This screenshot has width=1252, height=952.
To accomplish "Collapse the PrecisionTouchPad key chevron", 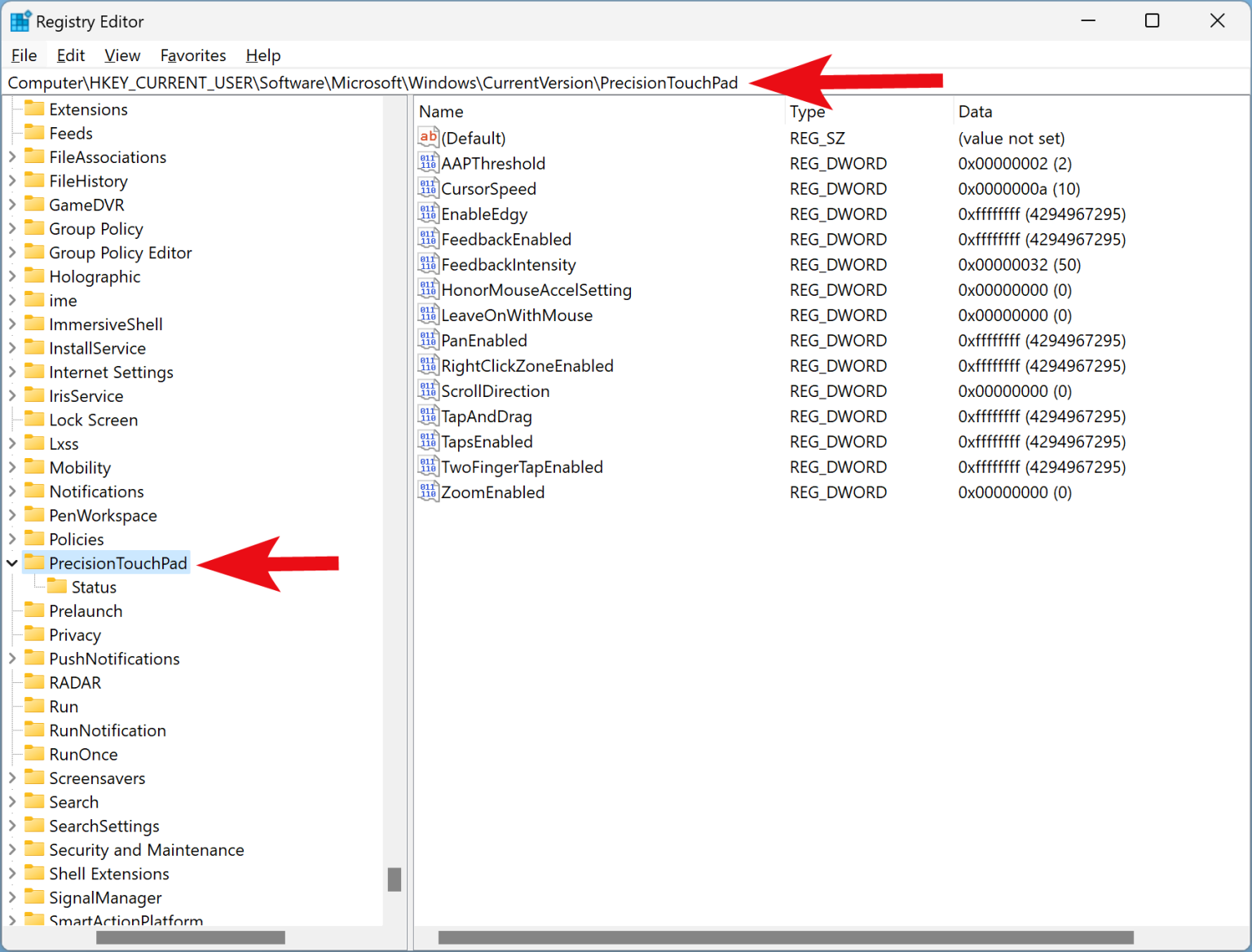I will click(x=11, y=562).
